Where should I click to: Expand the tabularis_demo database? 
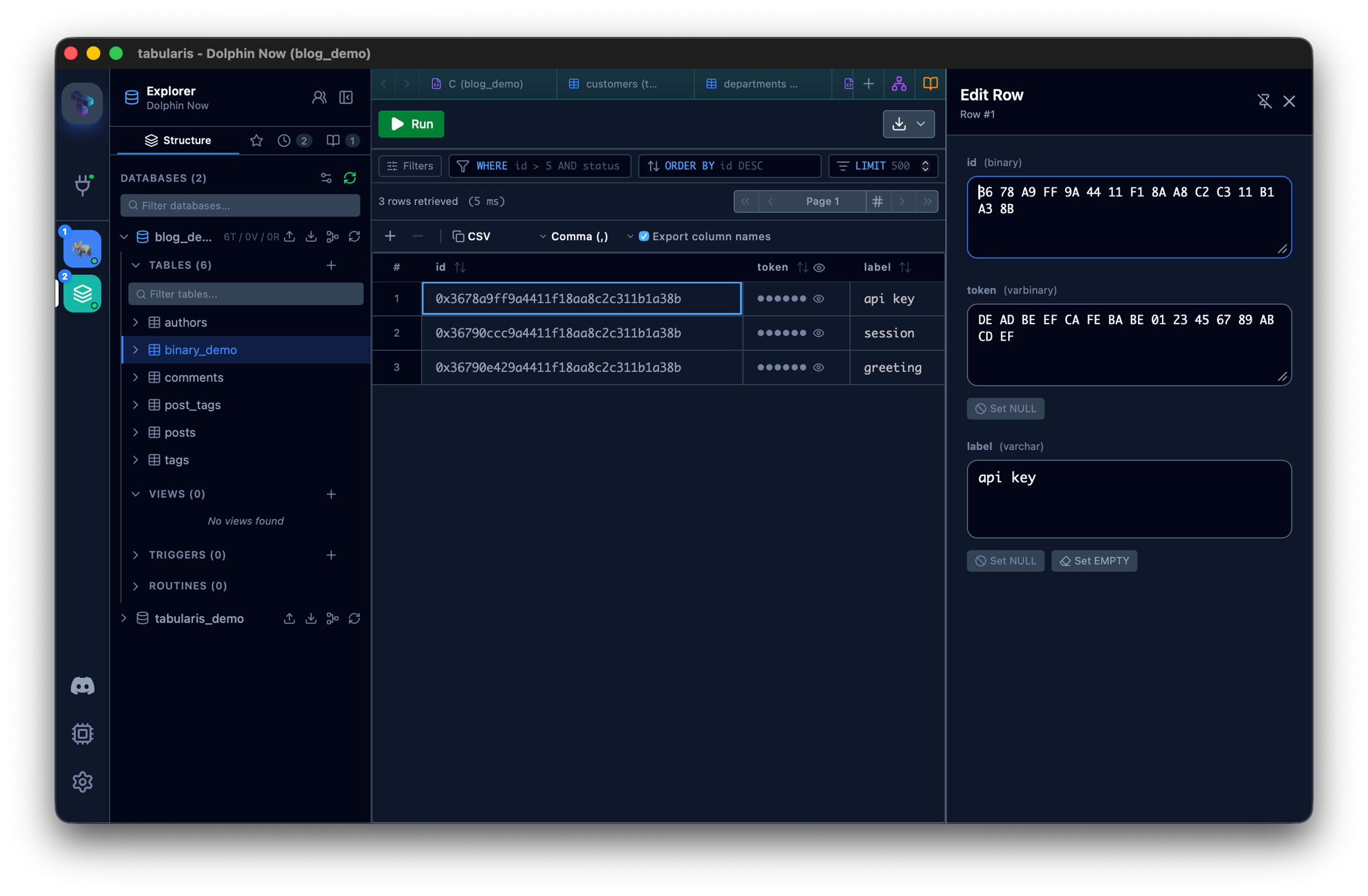click(124, 618)
